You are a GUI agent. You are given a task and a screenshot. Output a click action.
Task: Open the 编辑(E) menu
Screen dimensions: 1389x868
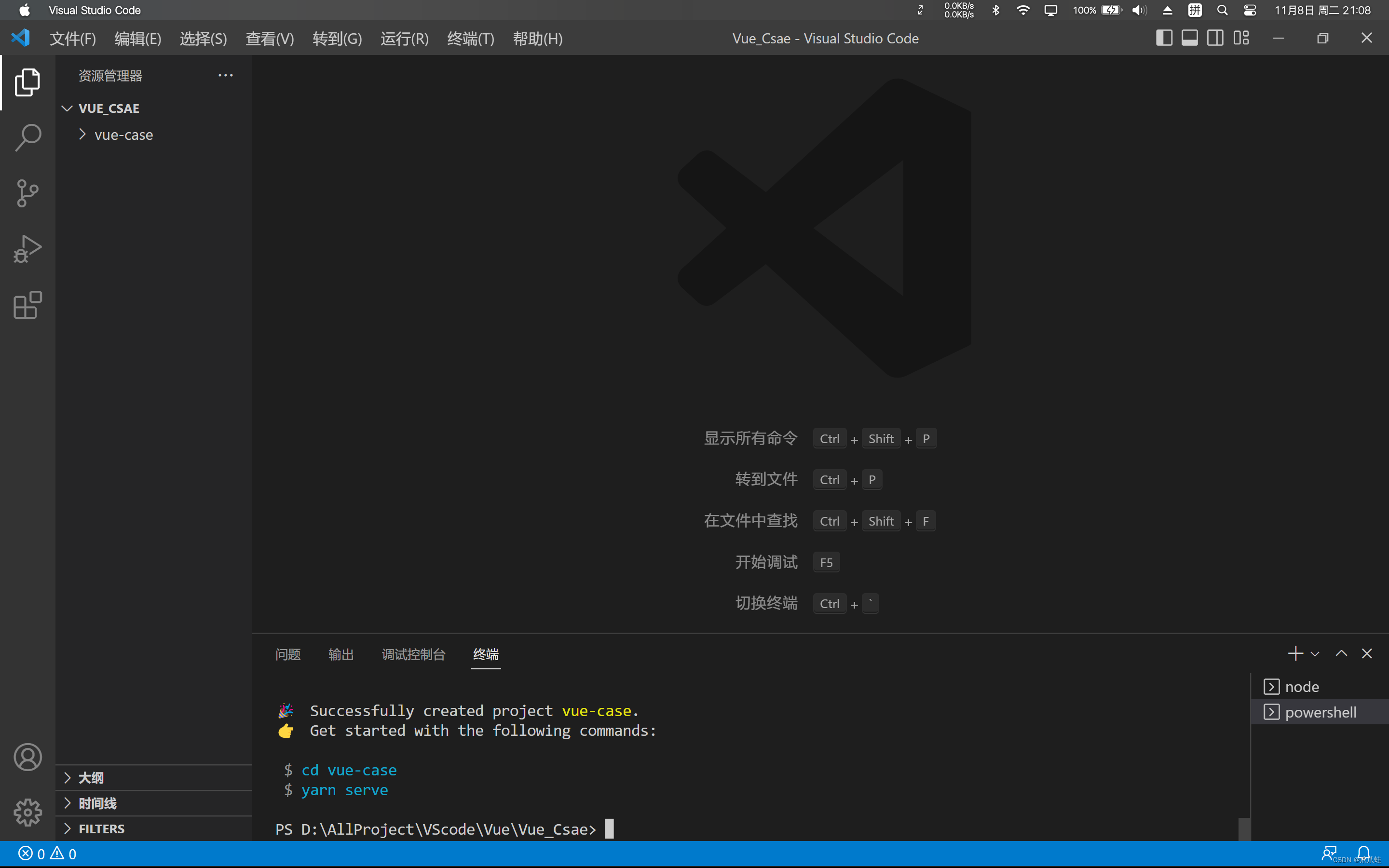tap(138, 39)
